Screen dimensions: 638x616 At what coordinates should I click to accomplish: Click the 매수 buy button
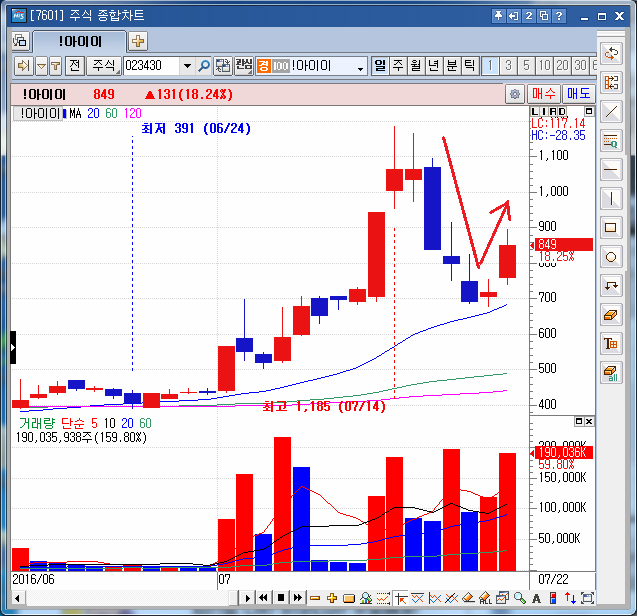click(x=544, y=94)
